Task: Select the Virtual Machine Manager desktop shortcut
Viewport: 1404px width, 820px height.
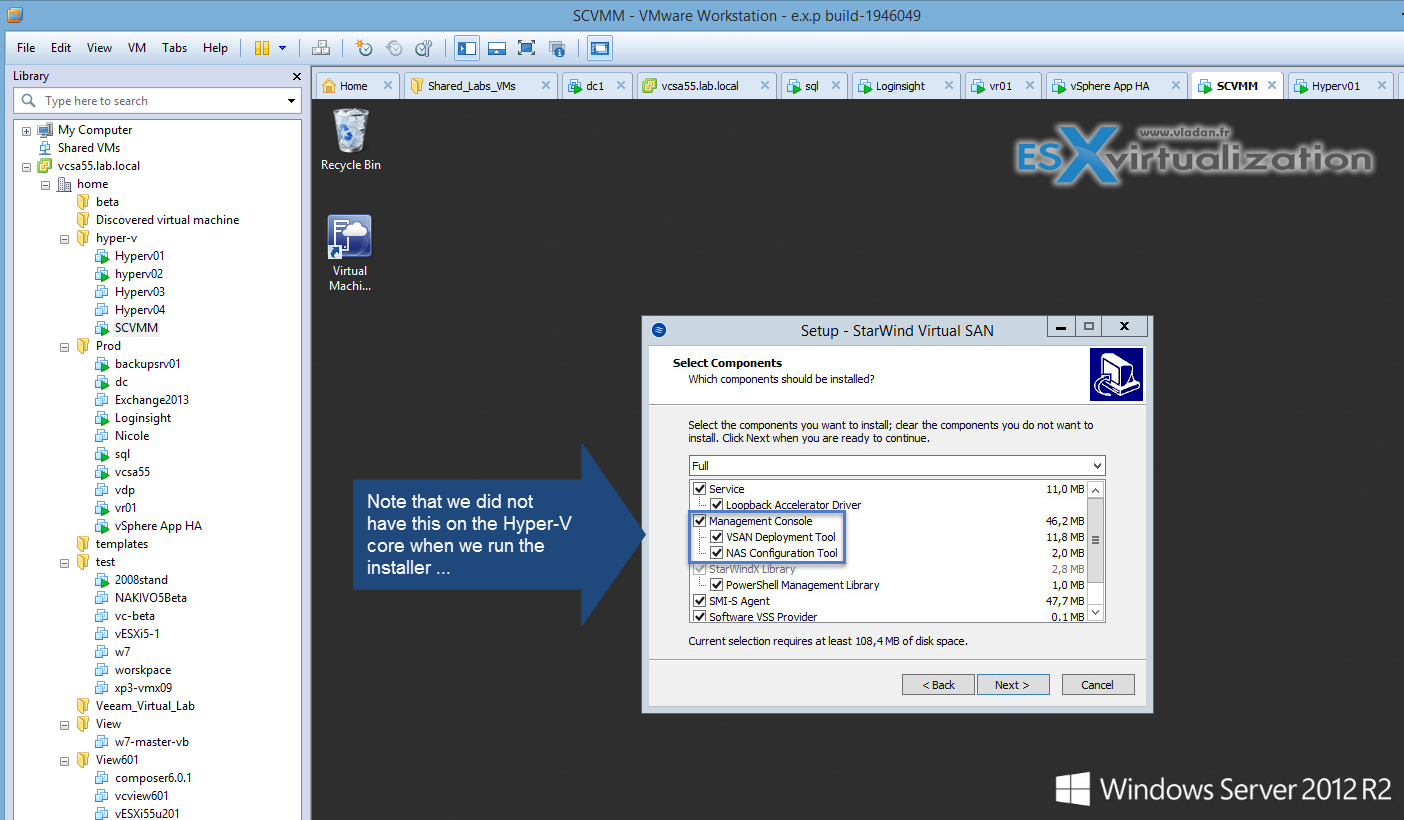Action: click(350, 254)
